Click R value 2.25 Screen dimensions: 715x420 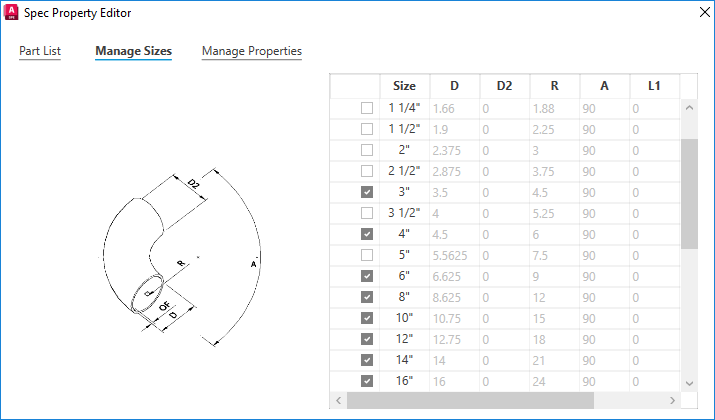coord(554,130)
